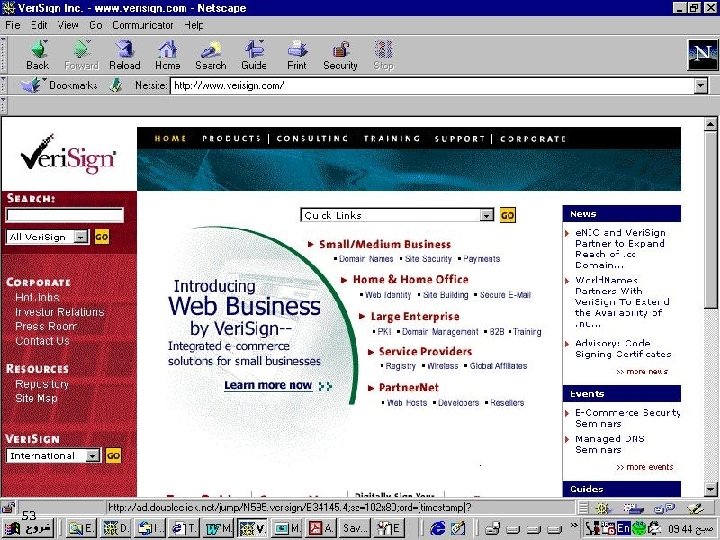Select the PRODUCTS navigation tab
Image resolution: width=720 pixels, height=540 pixels.
(231, 138)
